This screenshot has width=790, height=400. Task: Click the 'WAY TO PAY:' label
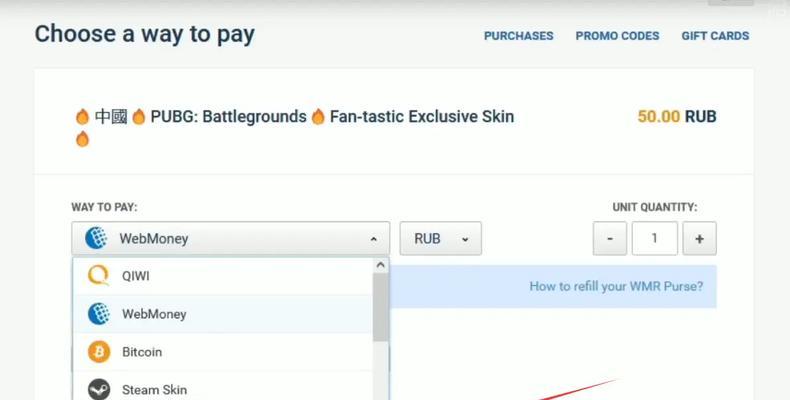pos(104,207)
